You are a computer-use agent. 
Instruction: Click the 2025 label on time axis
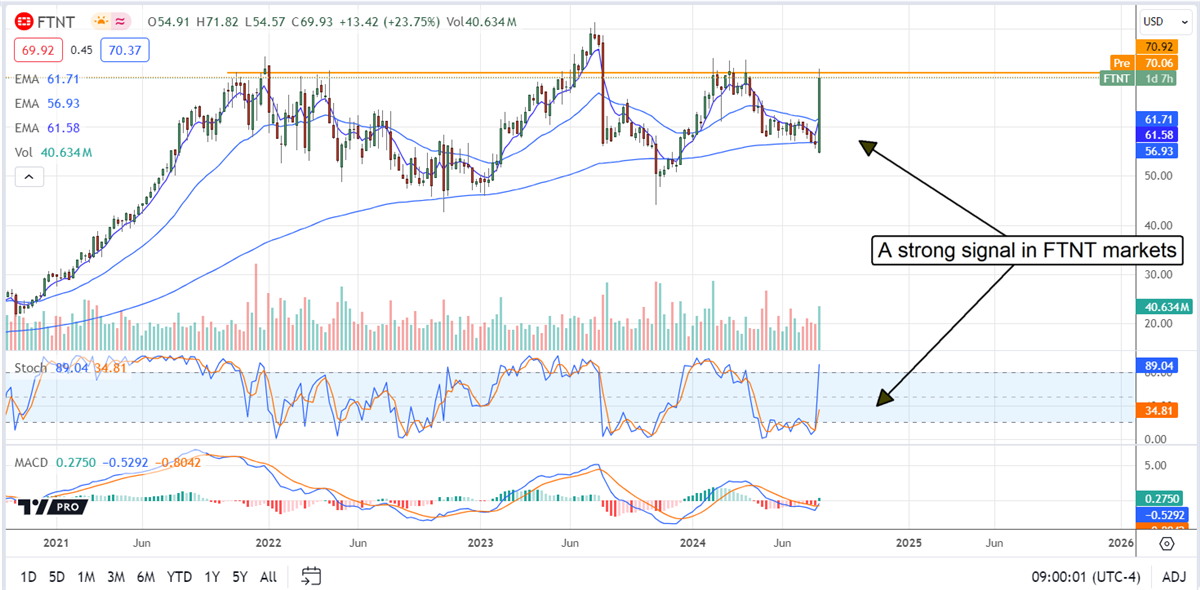[909, 542]
